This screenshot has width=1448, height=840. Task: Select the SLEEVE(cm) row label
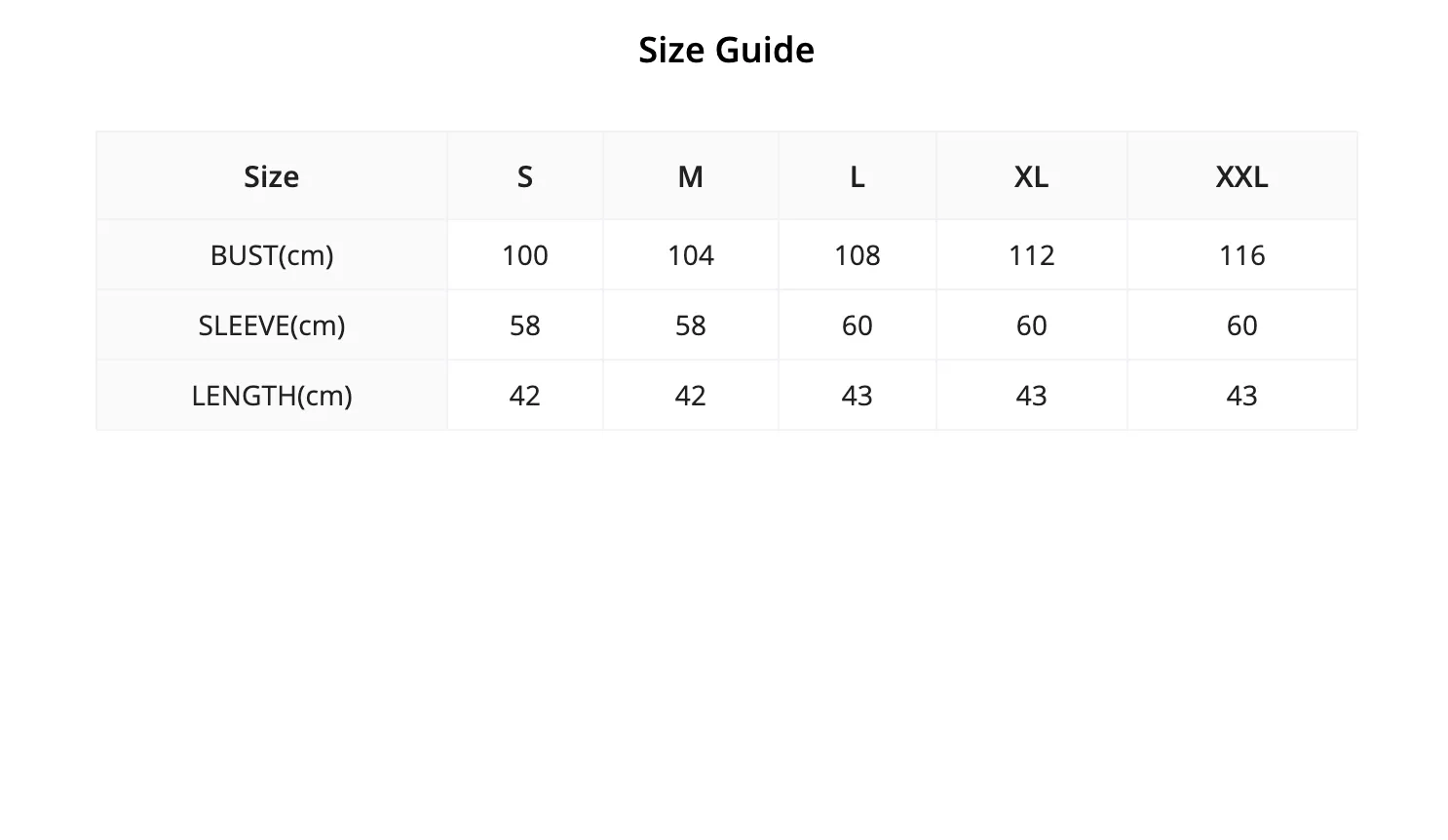(272, 325)
